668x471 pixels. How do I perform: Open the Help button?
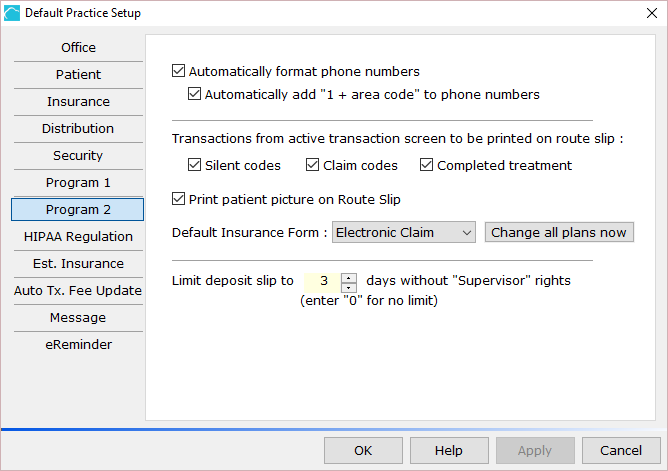point(449,451)
